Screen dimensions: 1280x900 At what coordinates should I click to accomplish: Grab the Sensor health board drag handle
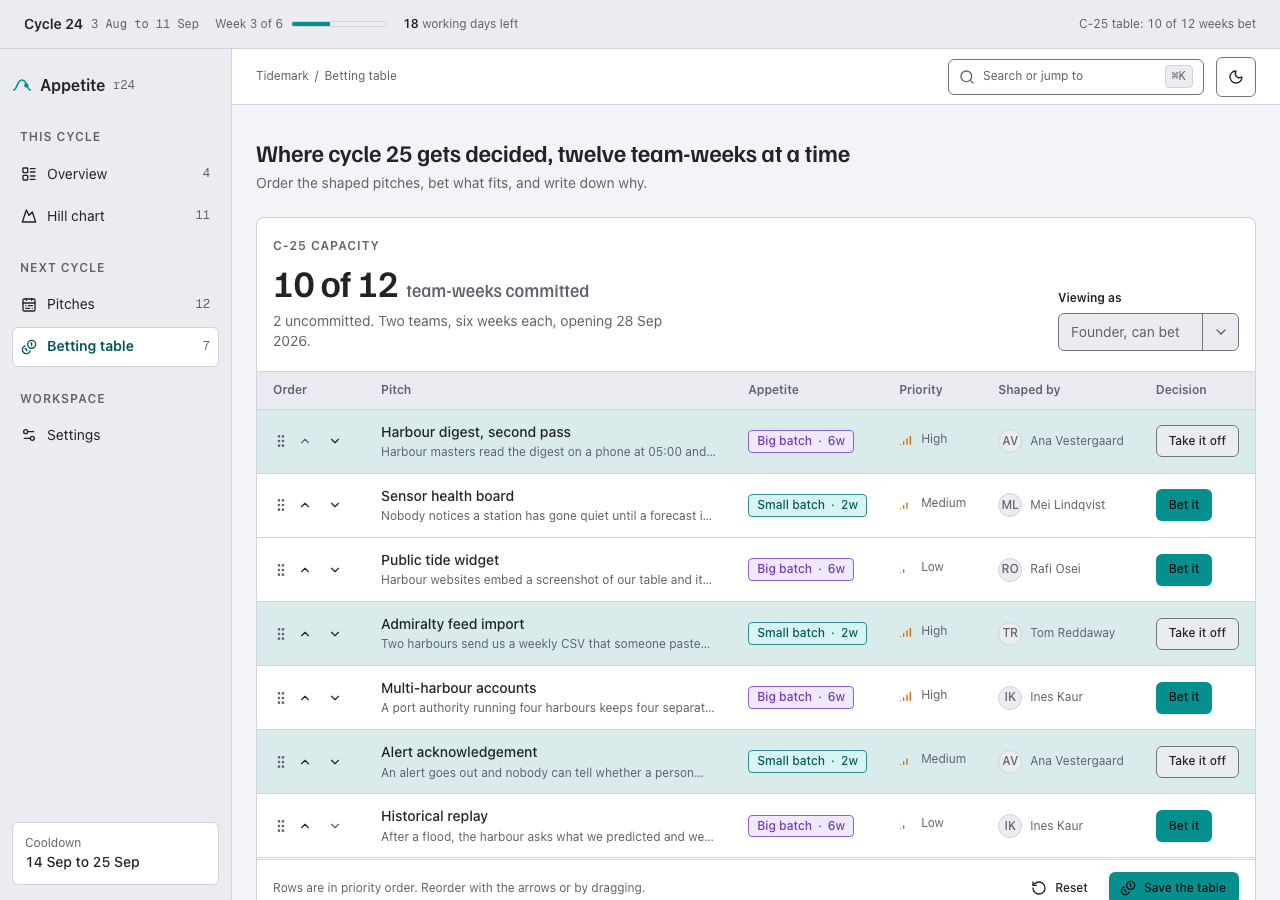click(x=281, y=505)
